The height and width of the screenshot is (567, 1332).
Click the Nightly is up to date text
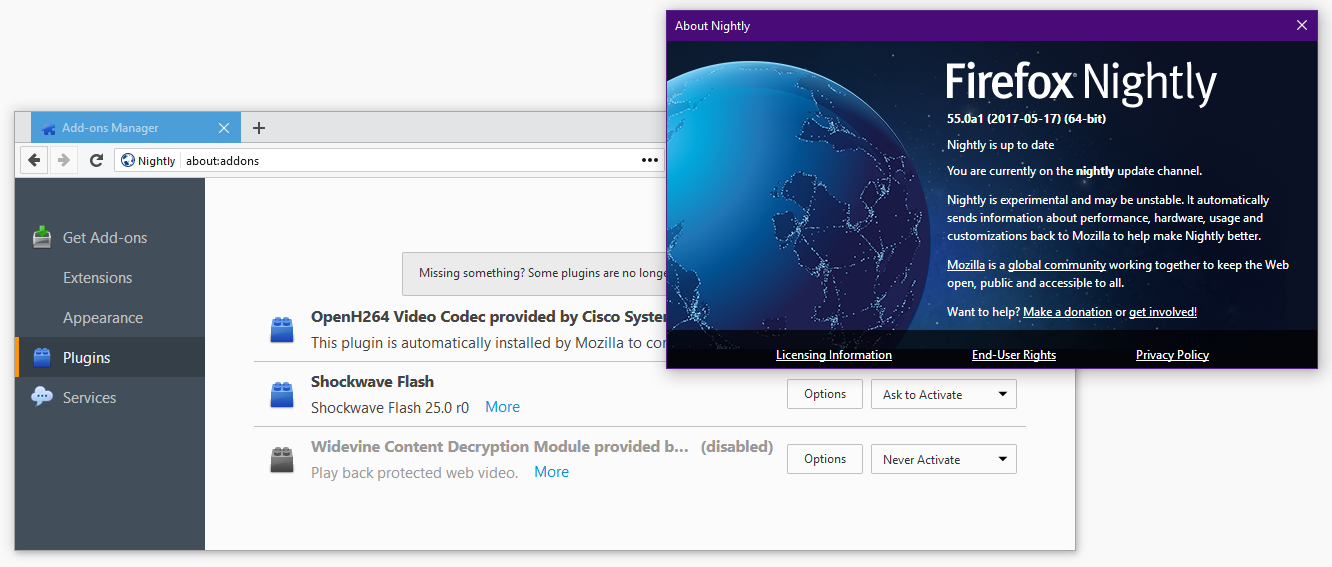[x=1000, y=145]
